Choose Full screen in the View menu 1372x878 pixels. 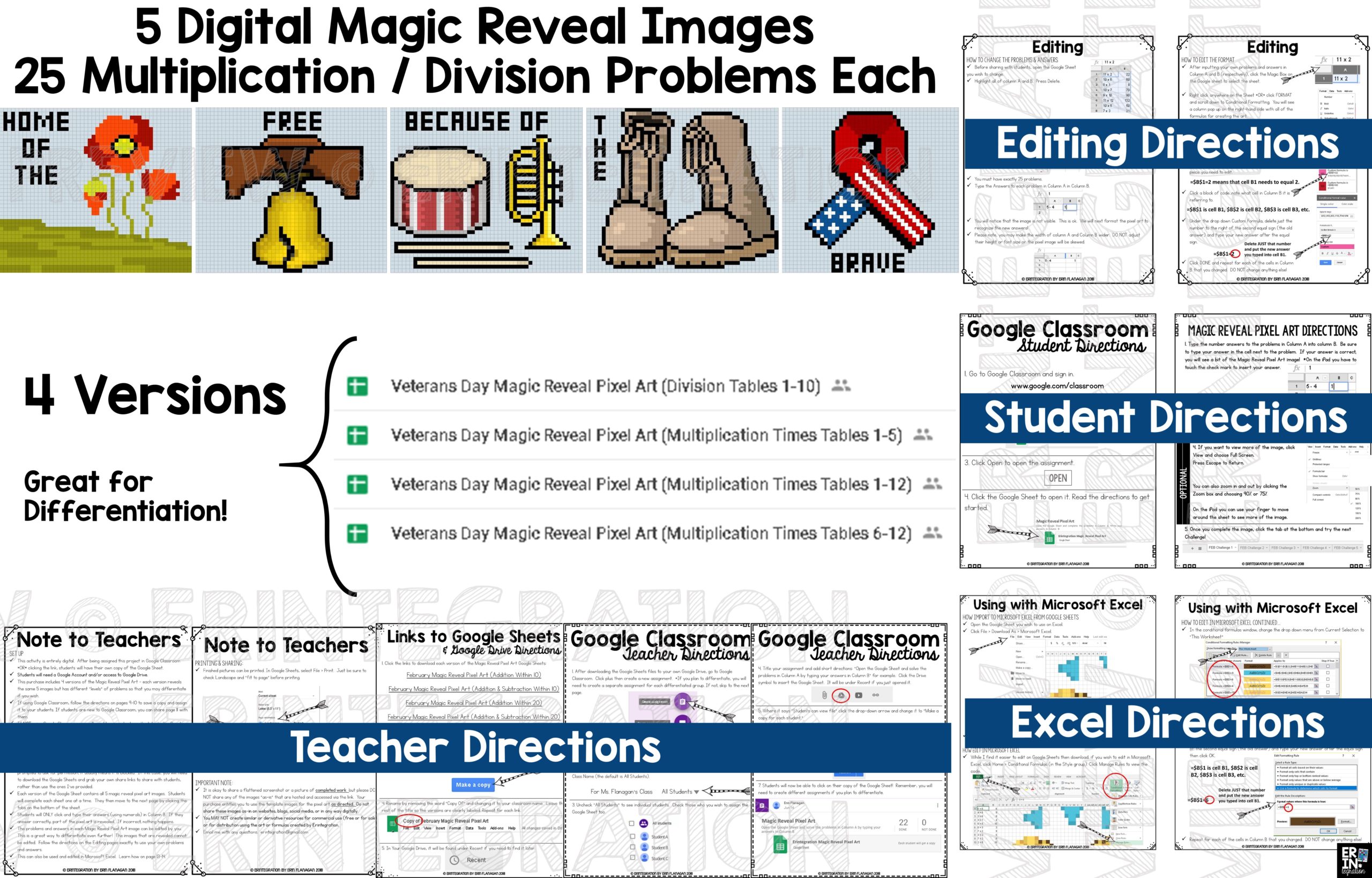point(1318,500)
